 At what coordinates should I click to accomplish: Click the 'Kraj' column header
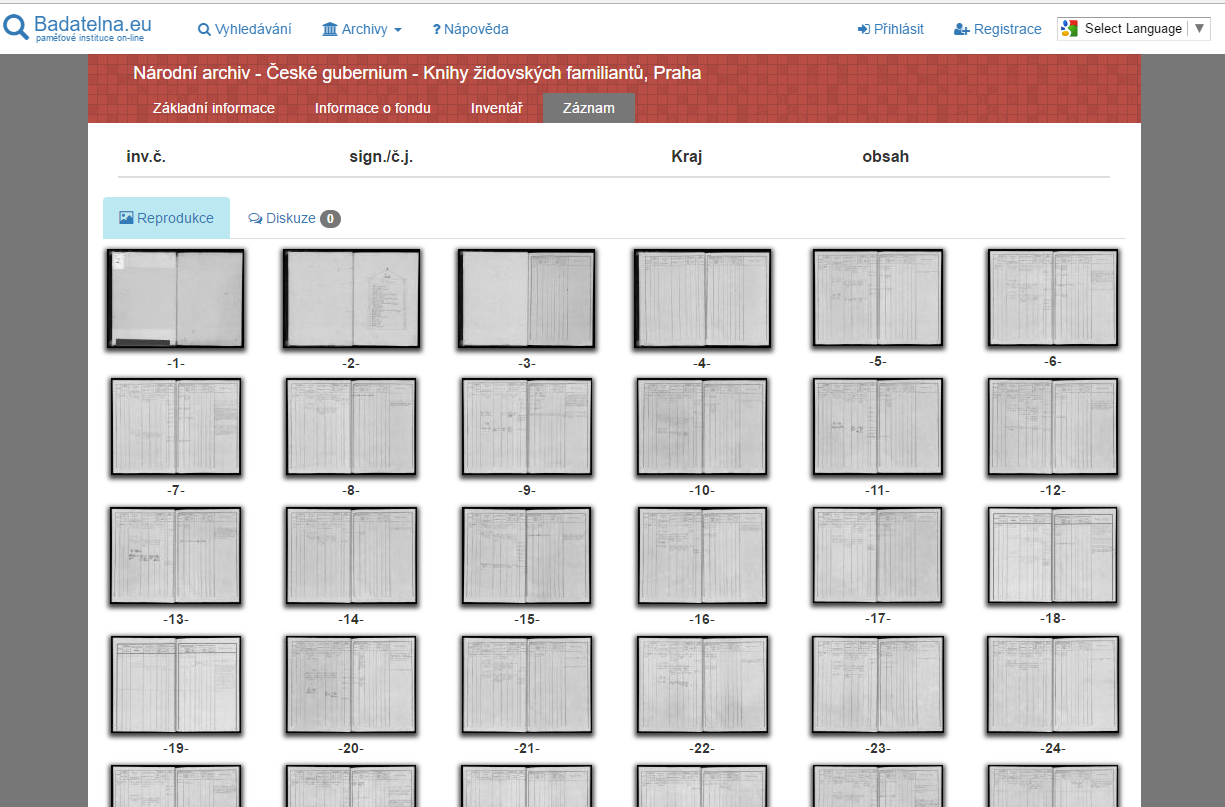(687, 157)
